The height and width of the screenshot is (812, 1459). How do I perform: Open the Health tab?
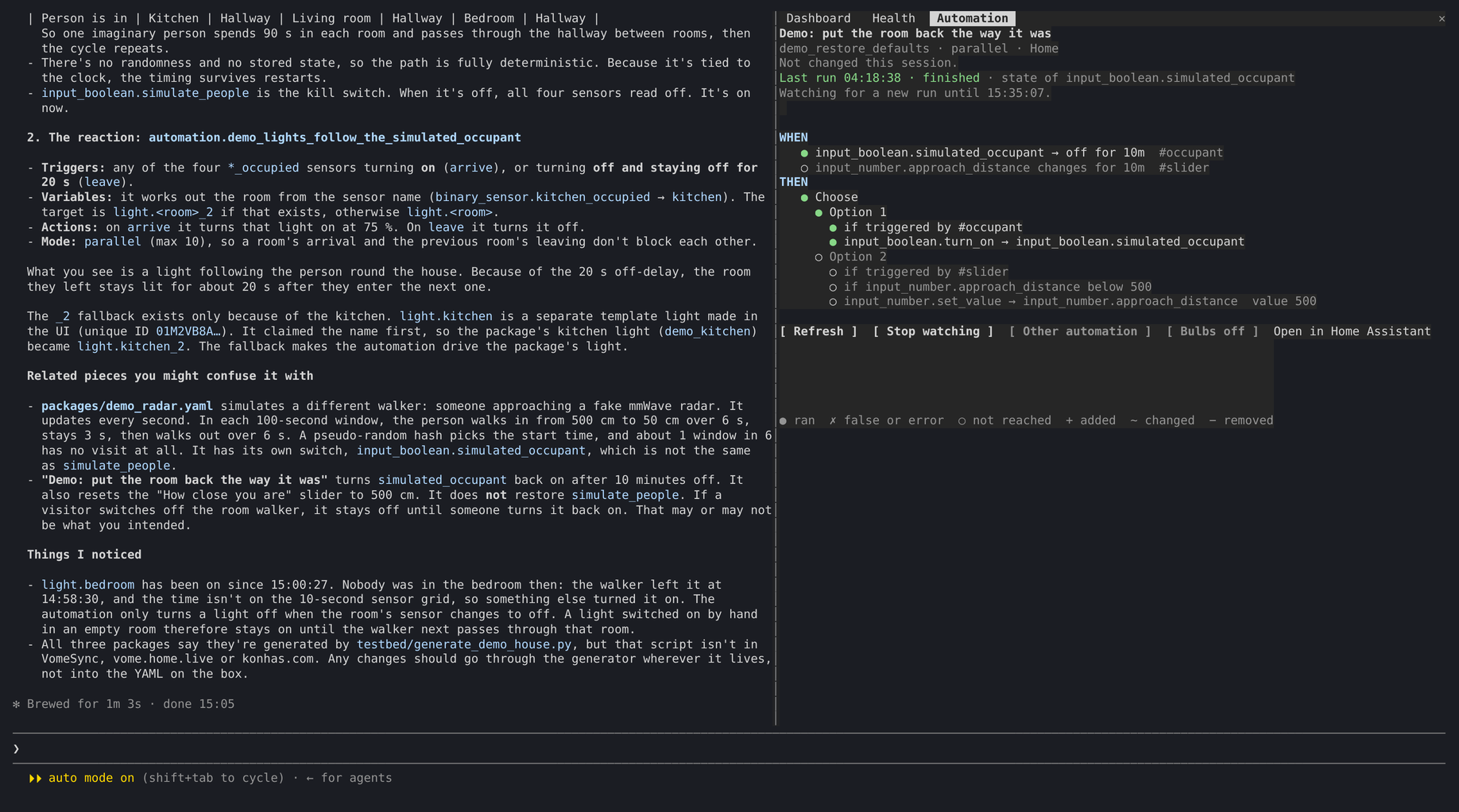893,18
